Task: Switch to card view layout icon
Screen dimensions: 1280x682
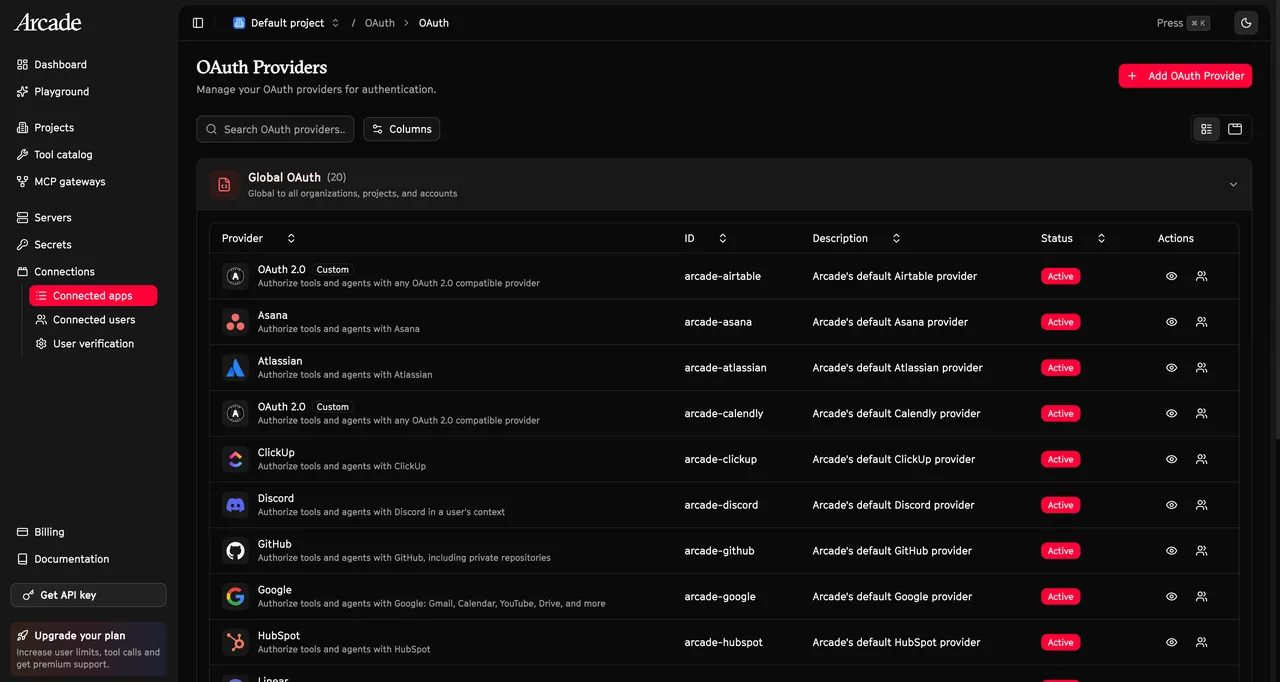Action: 1235,129
